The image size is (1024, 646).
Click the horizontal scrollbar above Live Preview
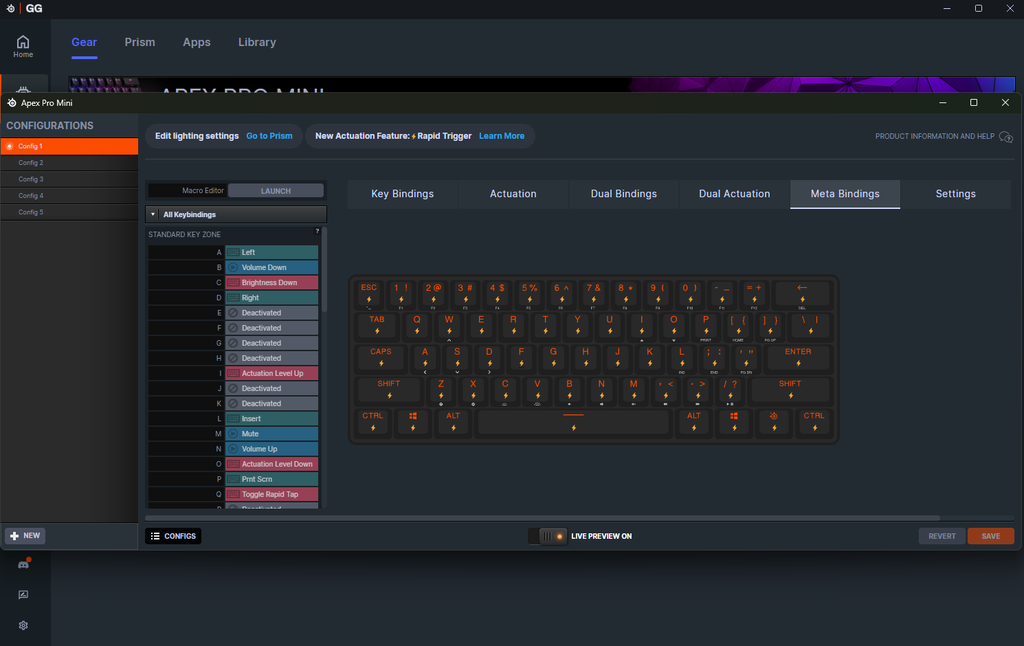pos(542,518)
